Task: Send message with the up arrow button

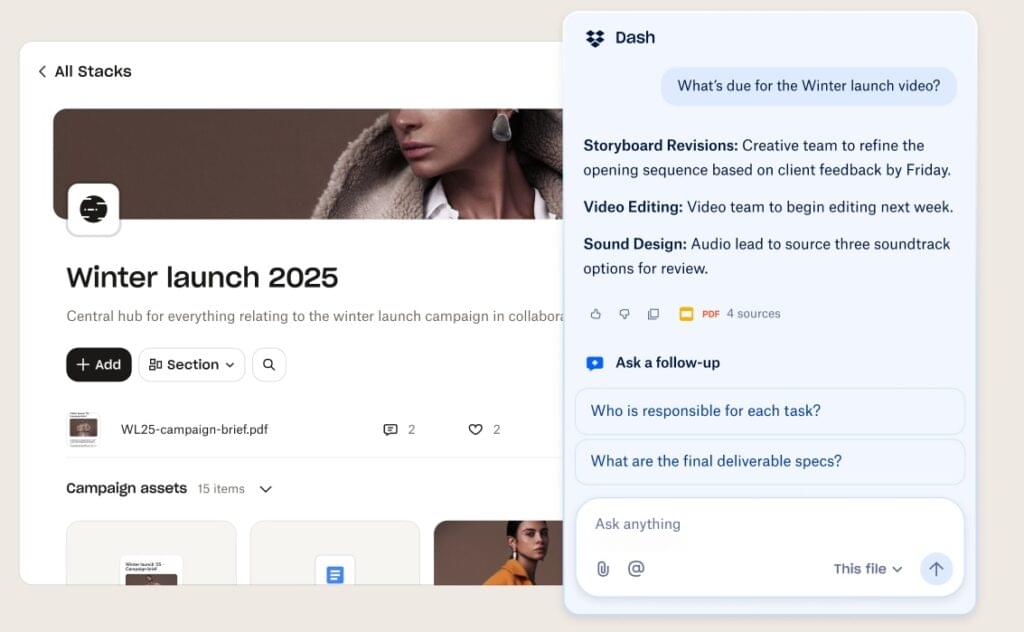Action: click(936, 569)
